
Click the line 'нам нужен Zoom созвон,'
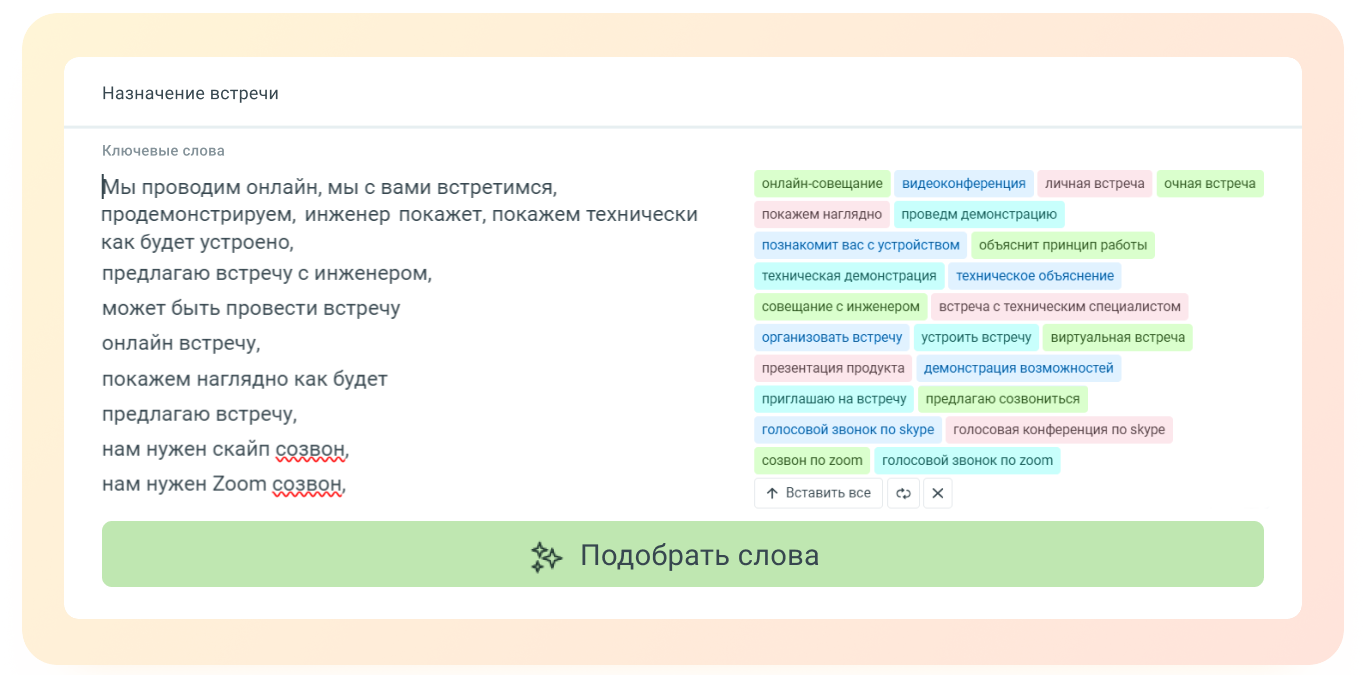click(x=224, y=485)
